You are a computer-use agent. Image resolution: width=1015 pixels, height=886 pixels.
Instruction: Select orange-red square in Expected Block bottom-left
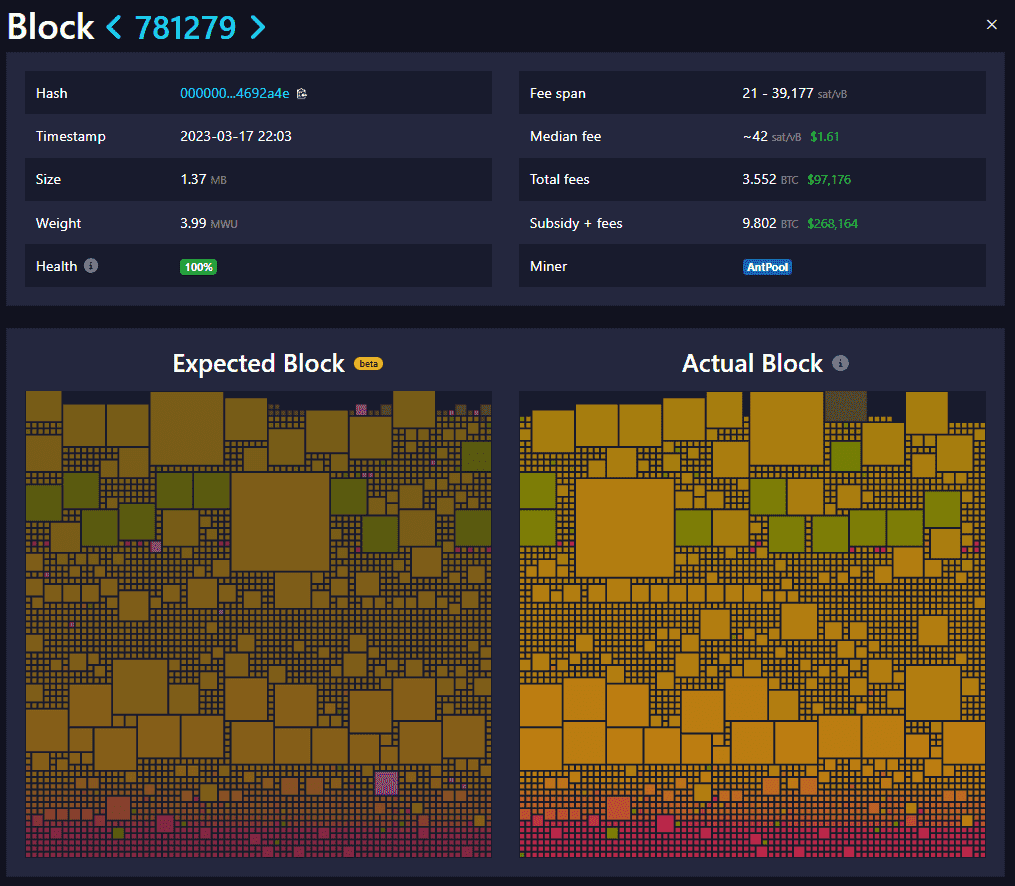[x=118, y=808]
